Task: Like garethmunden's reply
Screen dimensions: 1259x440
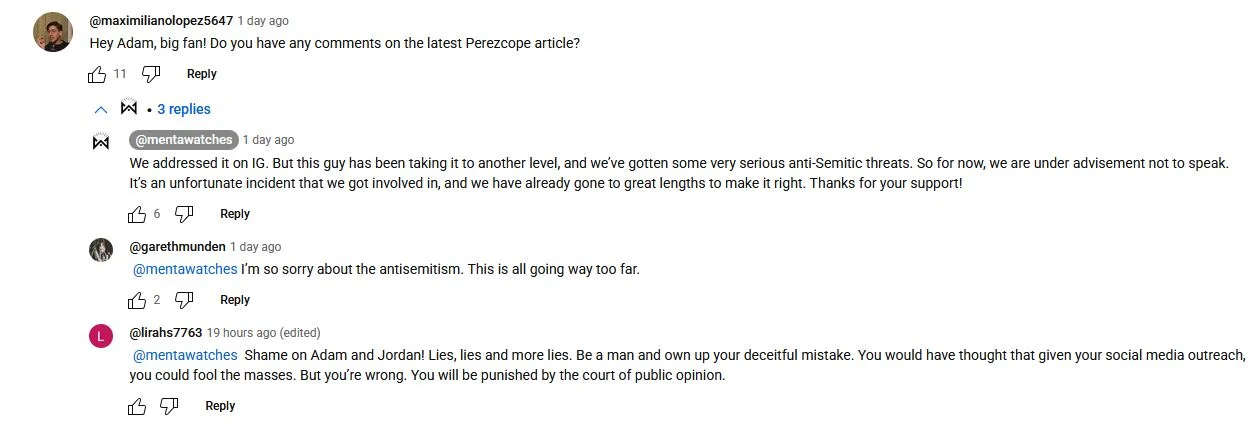Action: (137, 300)
